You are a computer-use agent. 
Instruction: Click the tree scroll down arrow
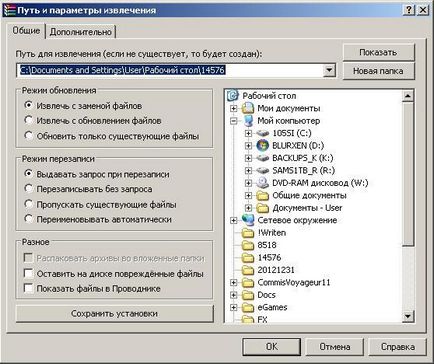pos(408,316)
